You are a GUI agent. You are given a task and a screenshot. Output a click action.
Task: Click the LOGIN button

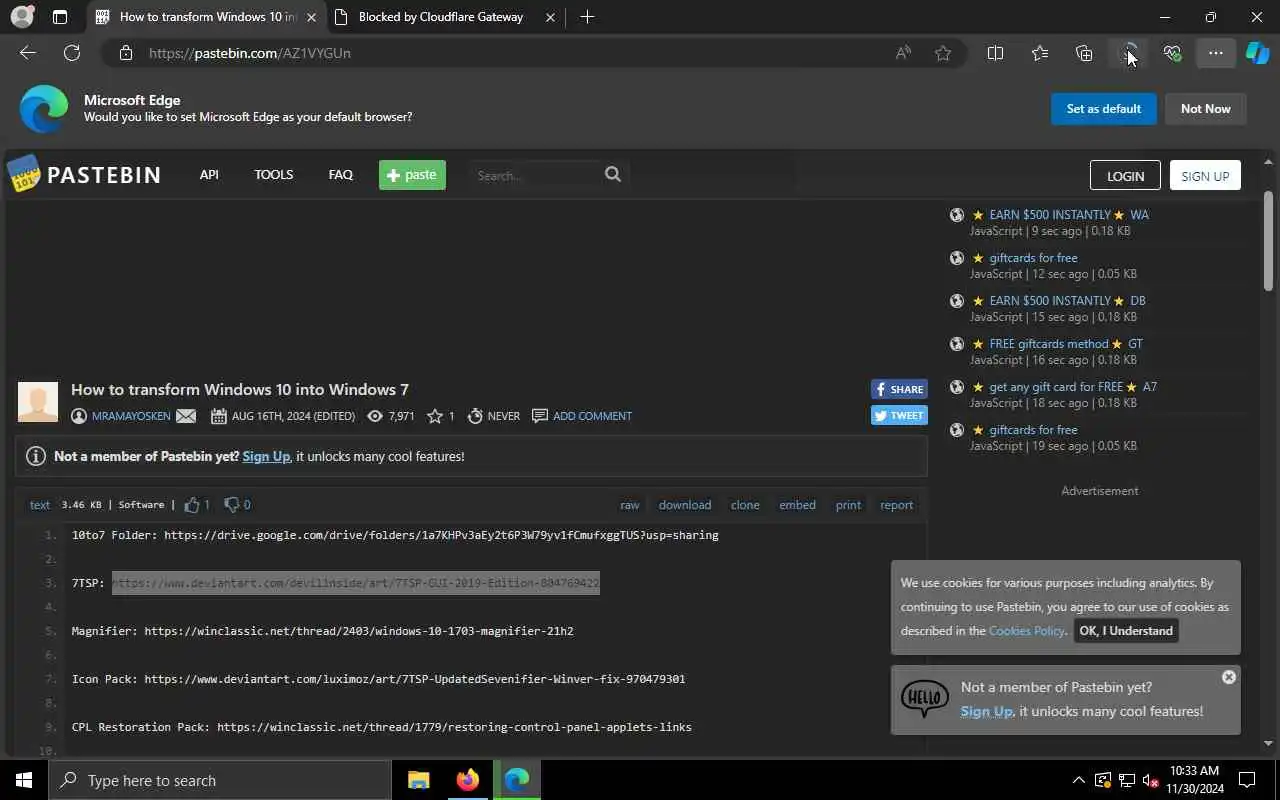click(1125, 175)
